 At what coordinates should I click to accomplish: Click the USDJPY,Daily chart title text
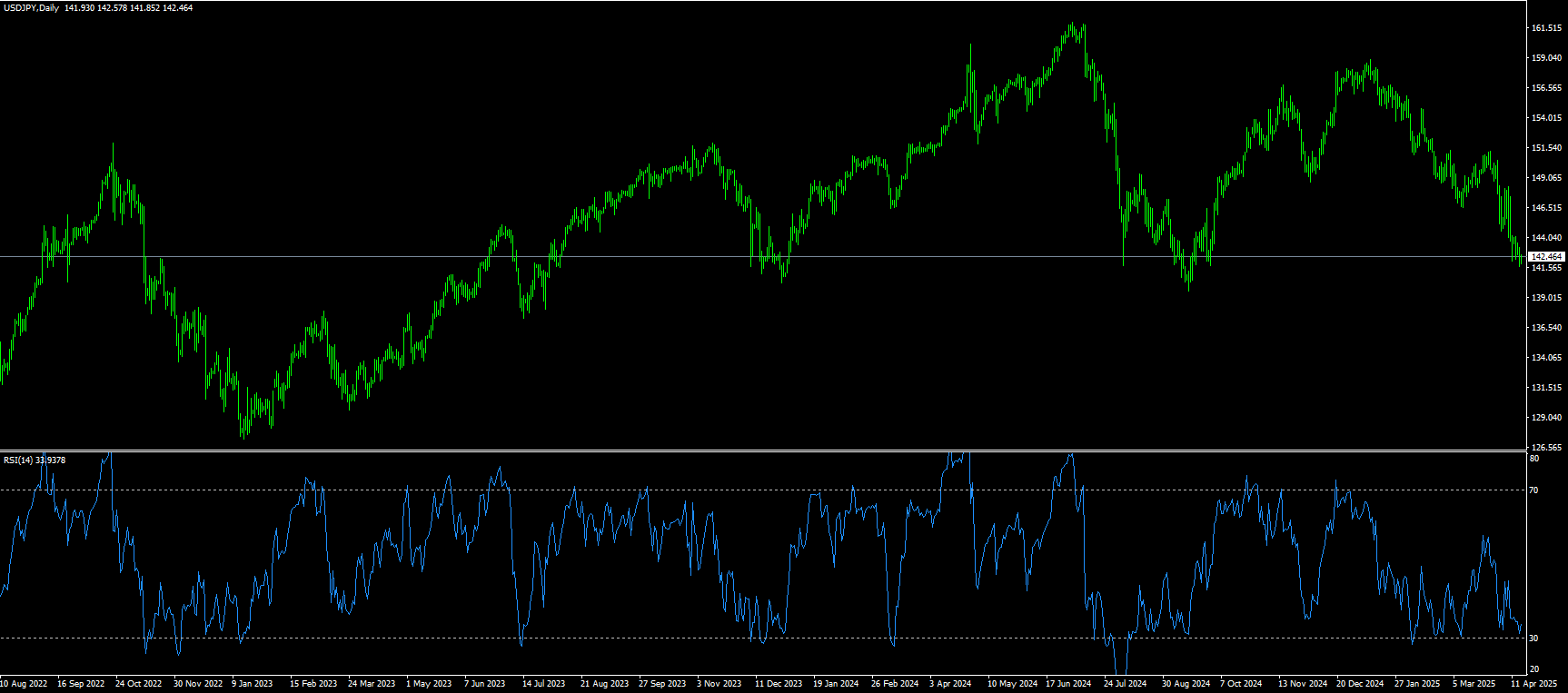coord(32,8)
